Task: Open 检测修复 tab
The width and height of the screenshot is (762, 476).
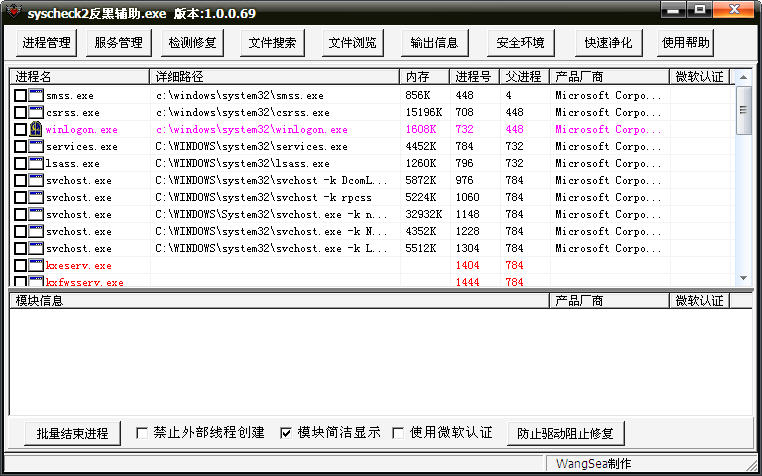Action: tap(192, 43)
